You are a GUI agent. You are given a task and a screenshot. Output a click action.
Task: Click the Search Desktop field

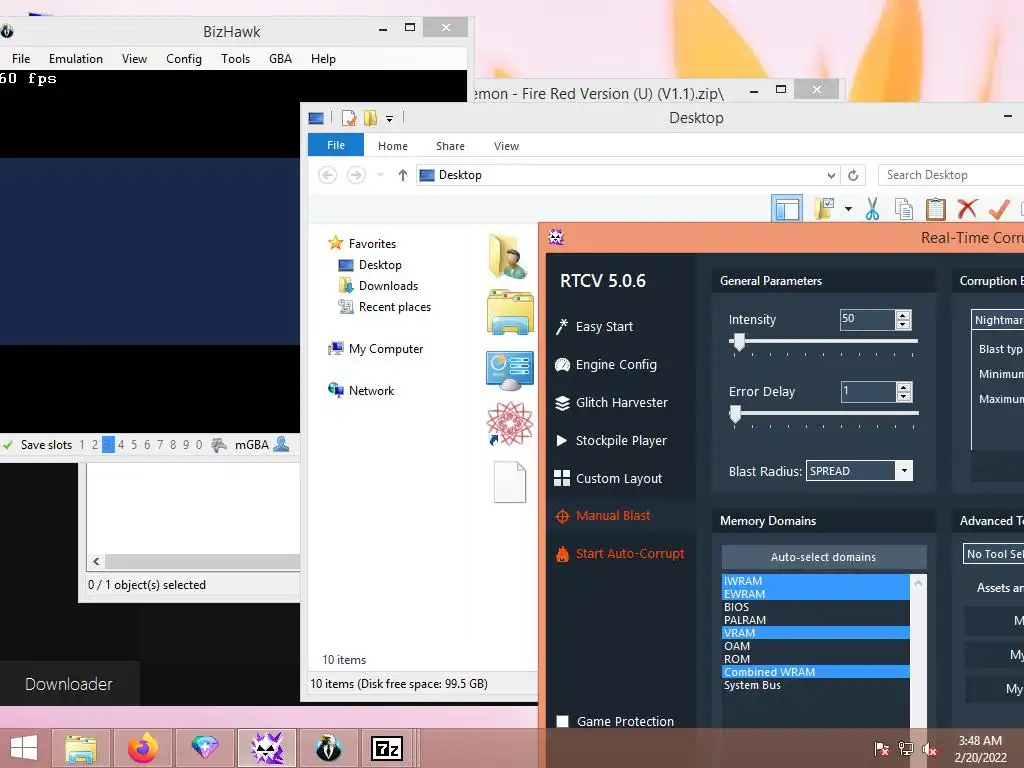(951, 175)
